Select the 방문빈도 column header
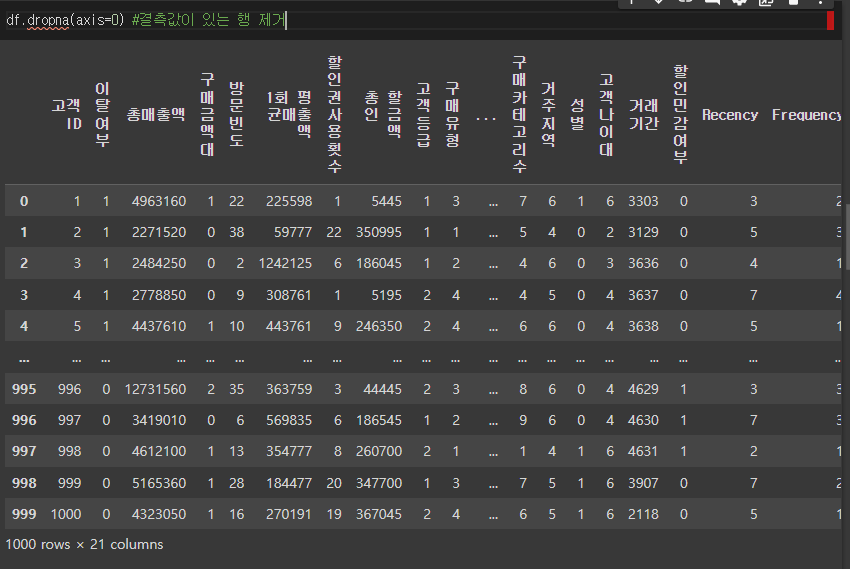 pyautogui.click(x=236, y=114)
